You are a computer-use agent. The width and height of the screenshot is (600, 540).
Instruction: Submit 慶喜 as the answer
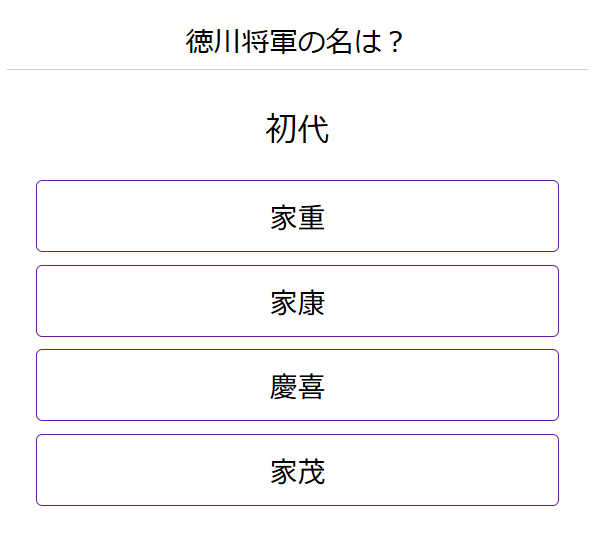297,385
